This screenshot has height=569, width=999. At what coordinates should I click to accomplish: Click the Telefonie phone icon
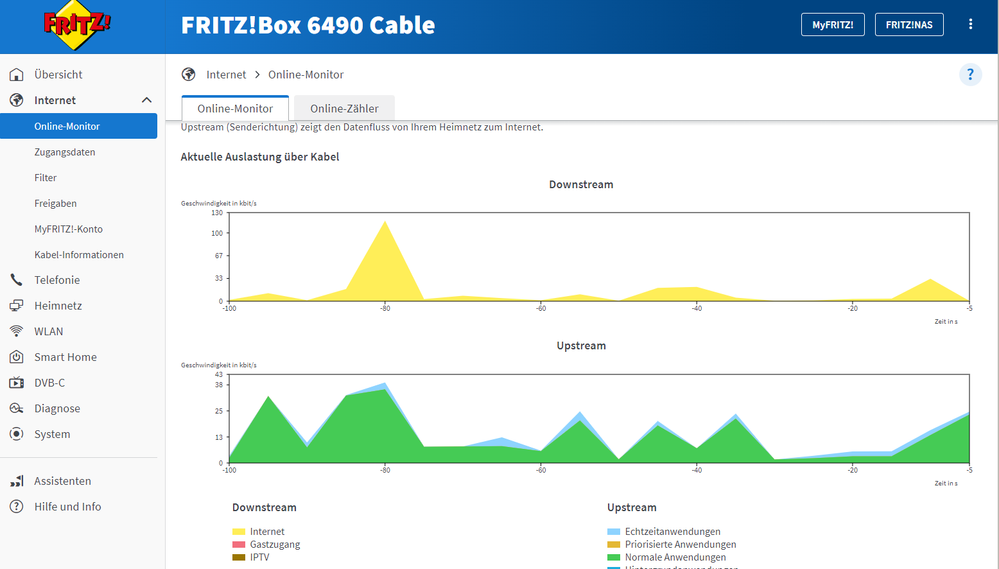coord(17,280)
